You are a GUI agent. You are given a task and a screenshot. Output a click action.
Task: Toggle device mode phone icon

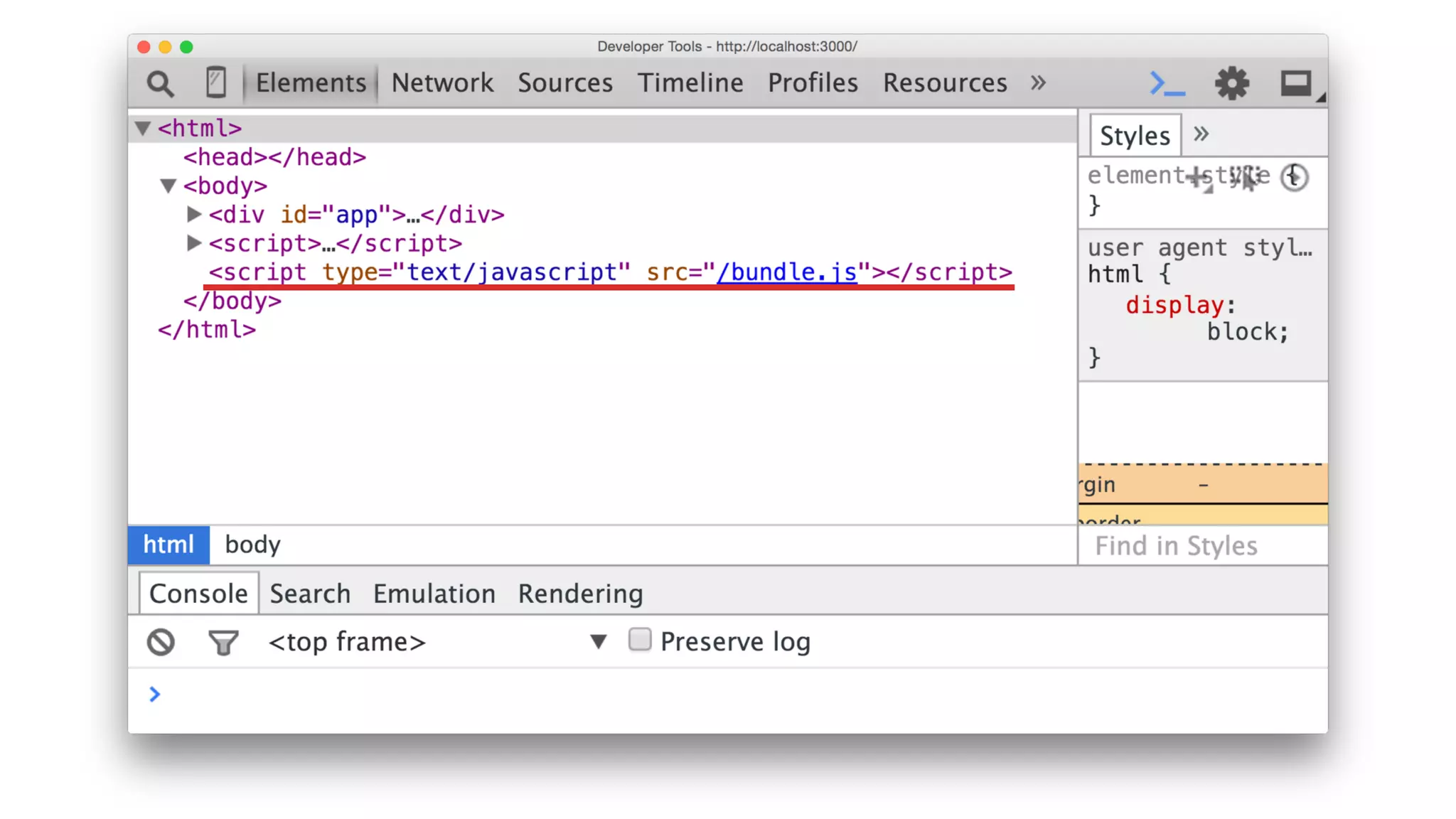pos(216,82)
